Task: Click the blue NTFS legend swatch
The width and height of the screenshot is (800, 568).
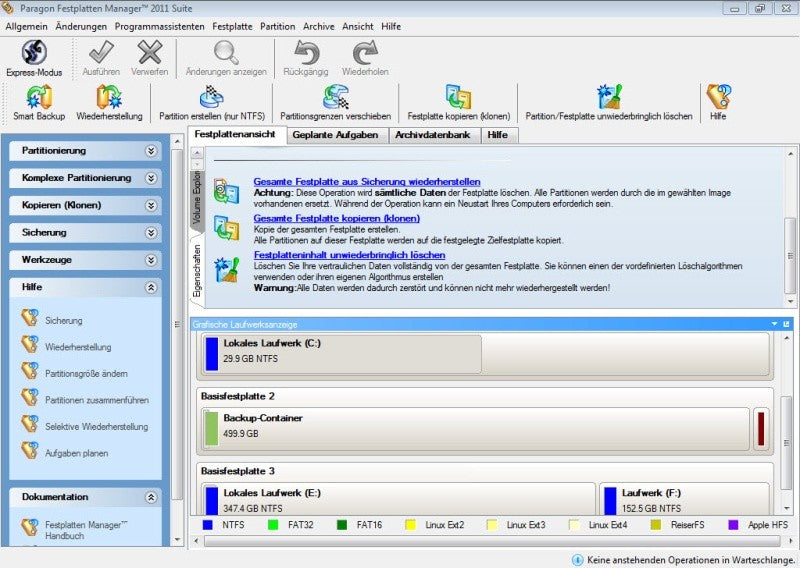Action: (x=208, y=525)
